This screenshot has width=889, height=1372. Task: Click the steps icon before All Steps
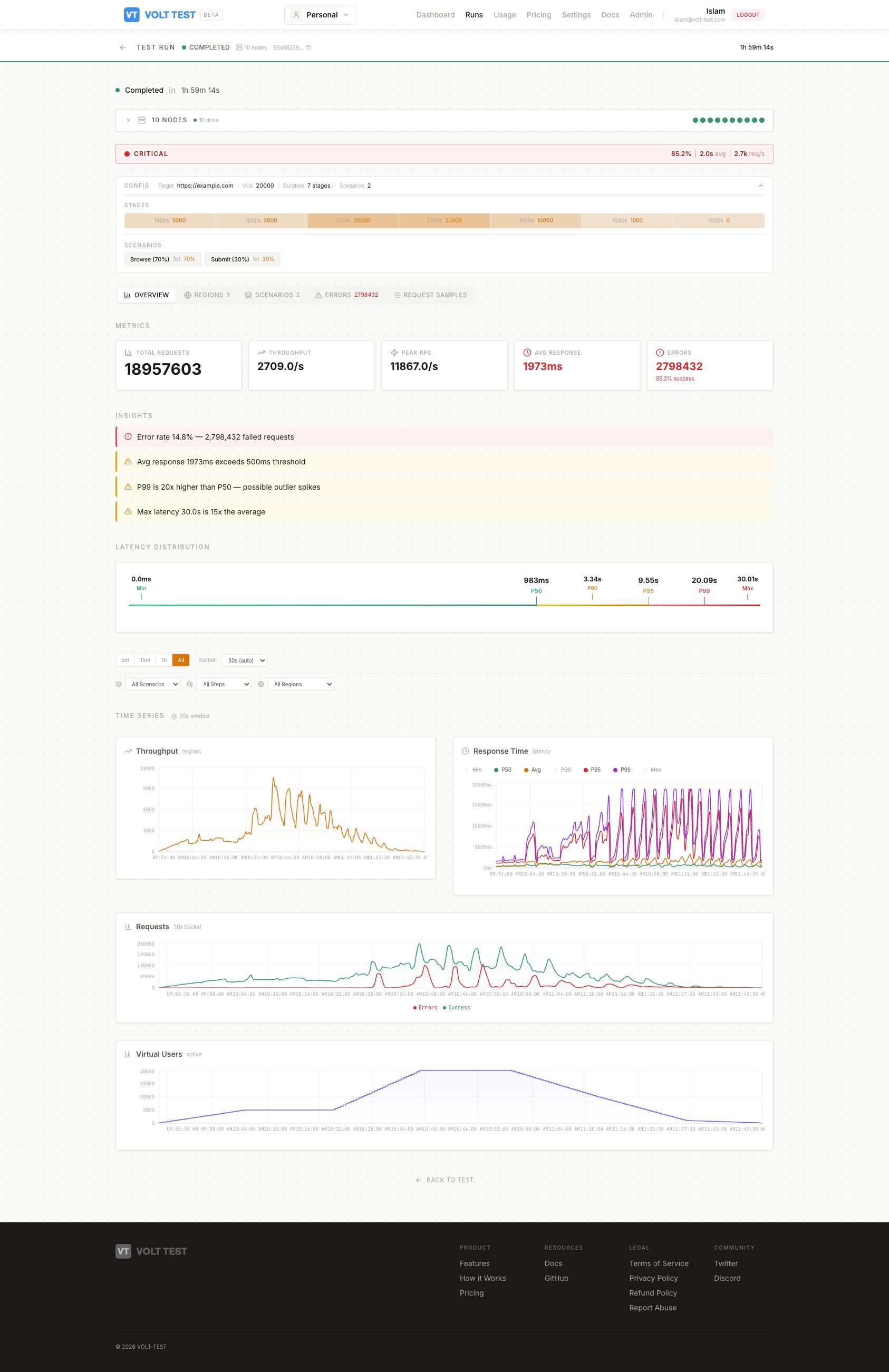pyautogui.click(x=190, y=684)
